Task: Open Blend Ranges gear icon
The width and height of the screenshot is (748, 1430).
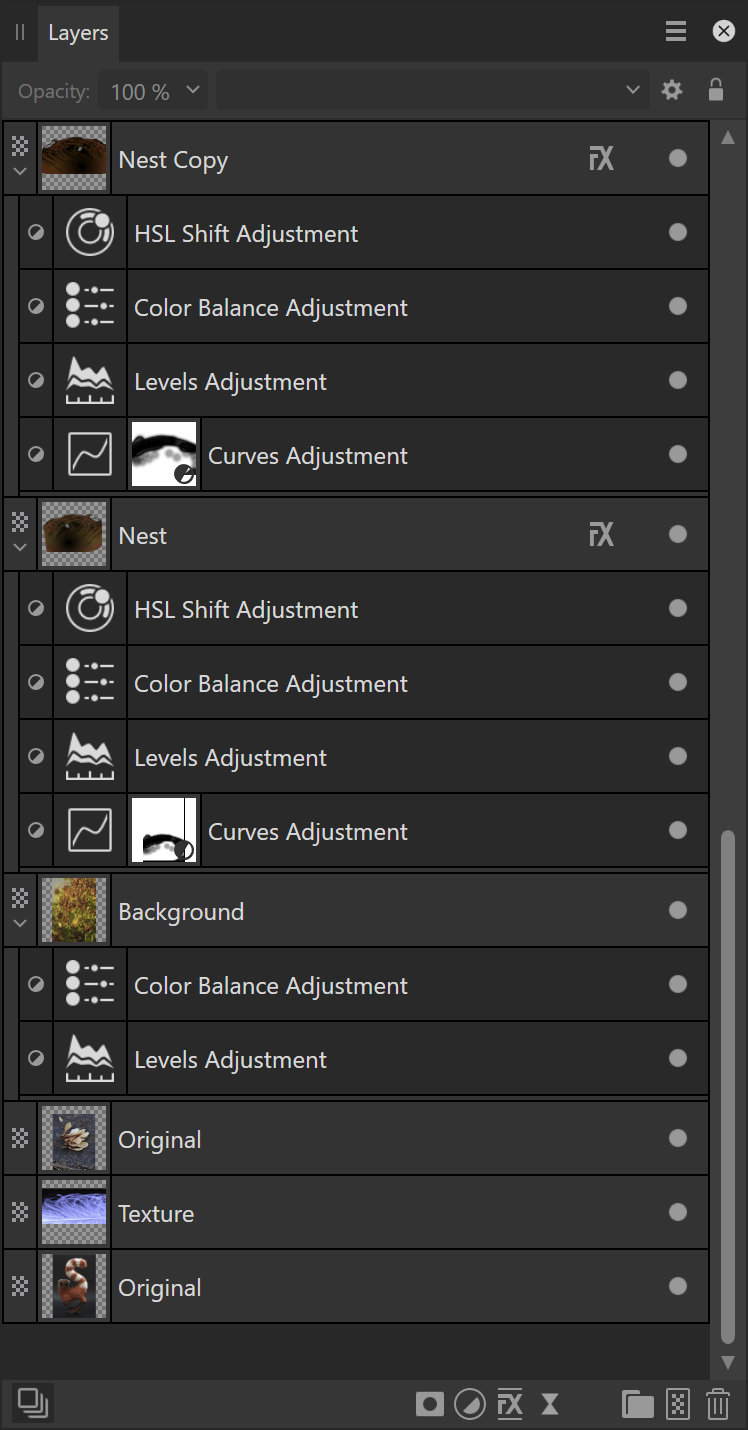Action: (672, 91)
